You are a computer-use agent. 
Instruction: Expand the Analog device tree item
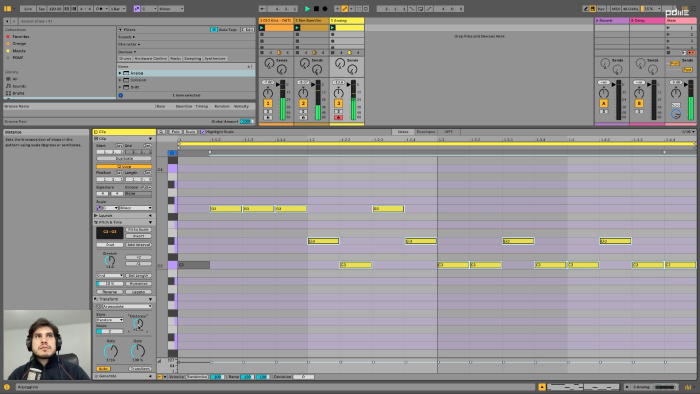click(x=120, y=73)
